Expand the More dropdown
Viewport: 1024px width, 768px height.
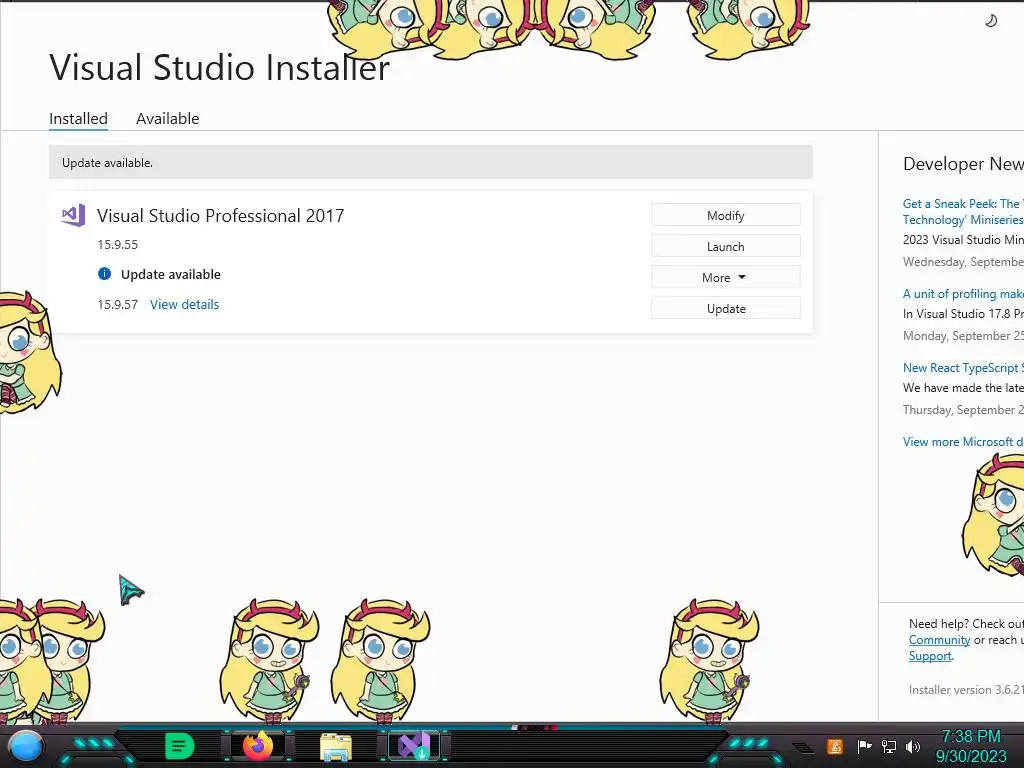[x=726, y=278]
